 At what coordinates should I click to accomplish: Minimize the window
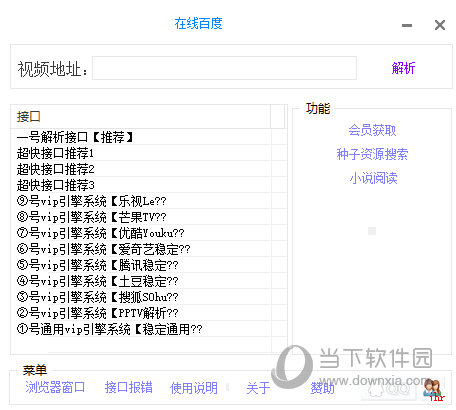[x=407, y=25]
